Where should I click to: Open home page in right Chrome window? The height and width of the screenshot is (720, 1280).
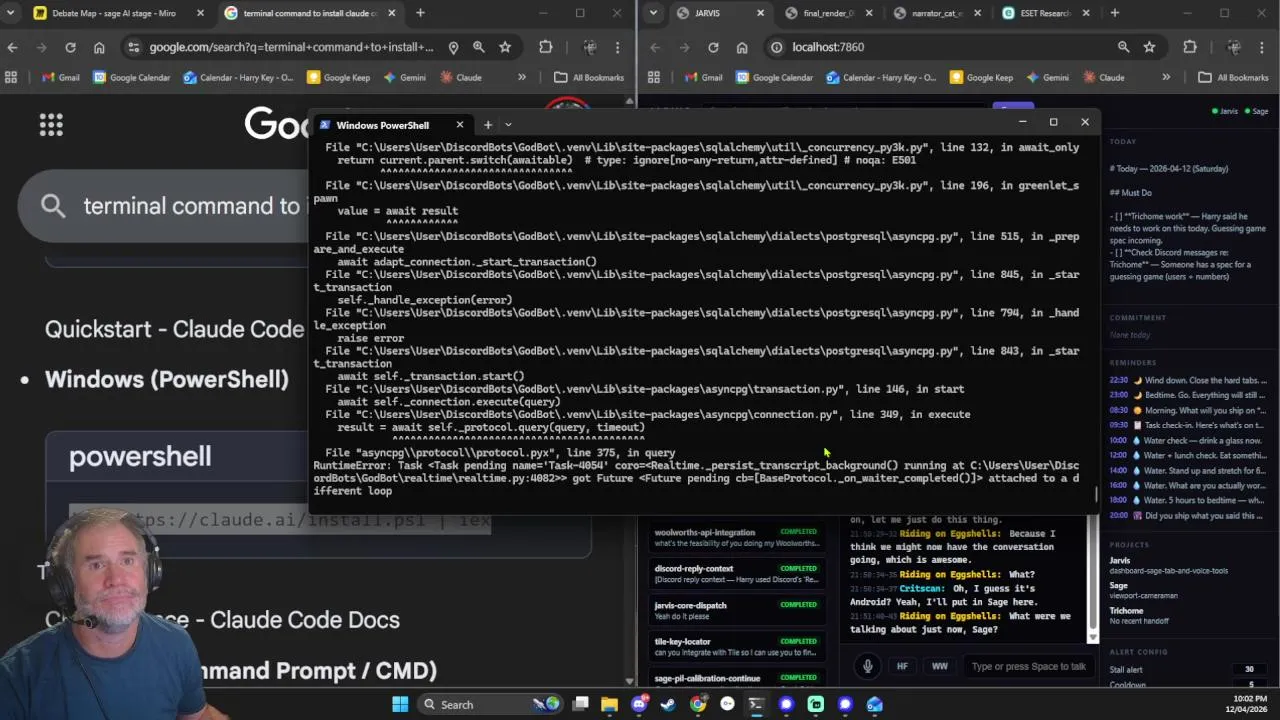click(x=742, y=47)
